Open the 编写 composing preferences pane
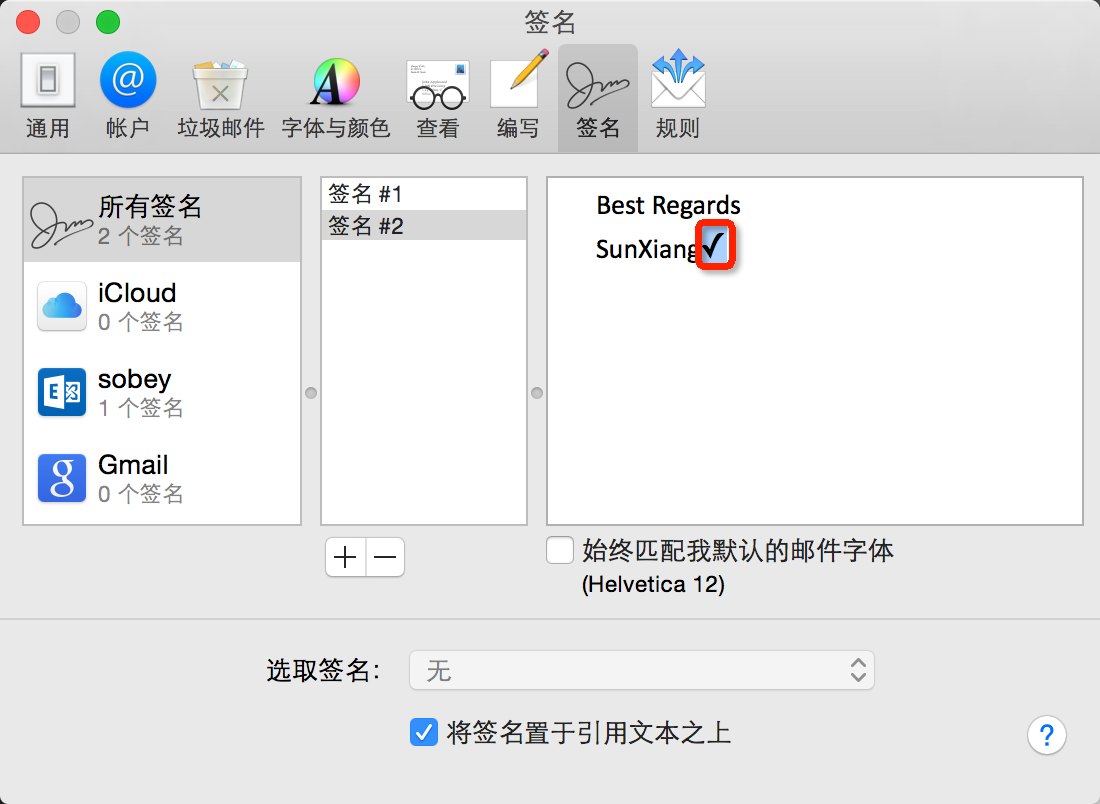Screen dimensions: 1100x804 pos(517,98)
